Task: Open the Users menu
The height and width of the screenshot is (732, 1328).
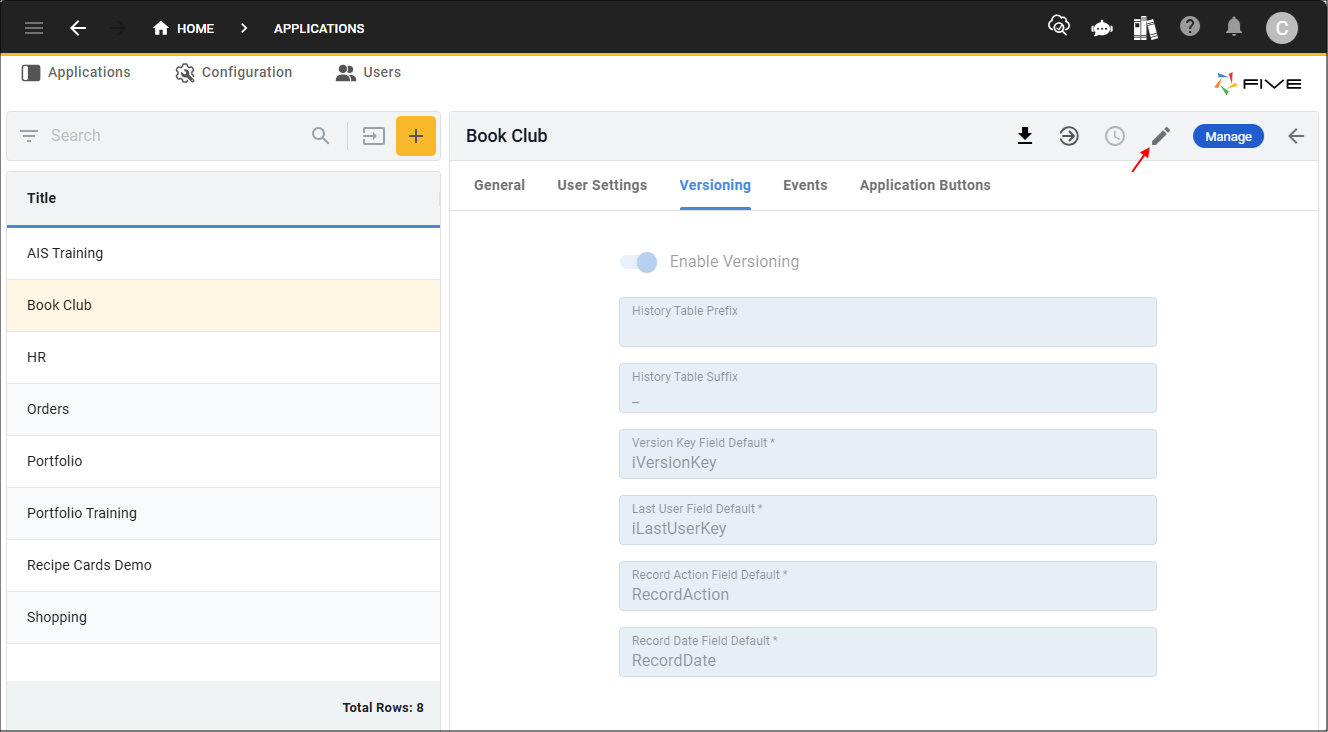Action: 368,72
